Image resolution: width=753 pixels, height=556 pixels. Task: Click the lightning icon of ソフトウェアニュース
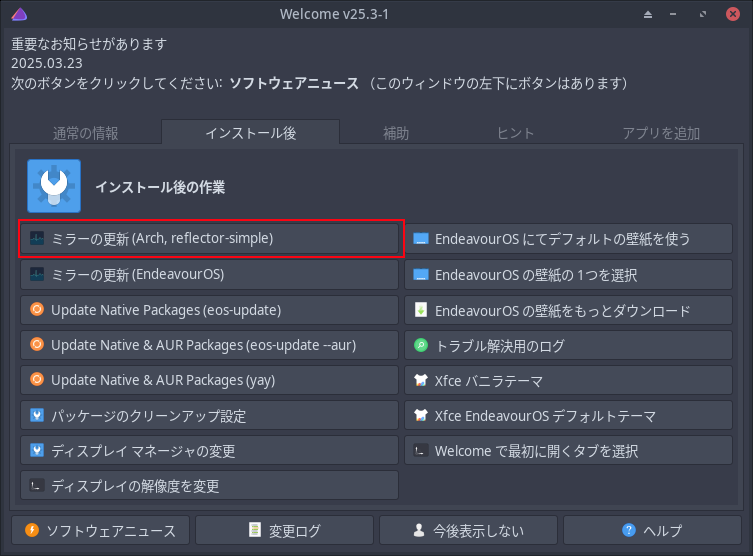tap(32, 530)
